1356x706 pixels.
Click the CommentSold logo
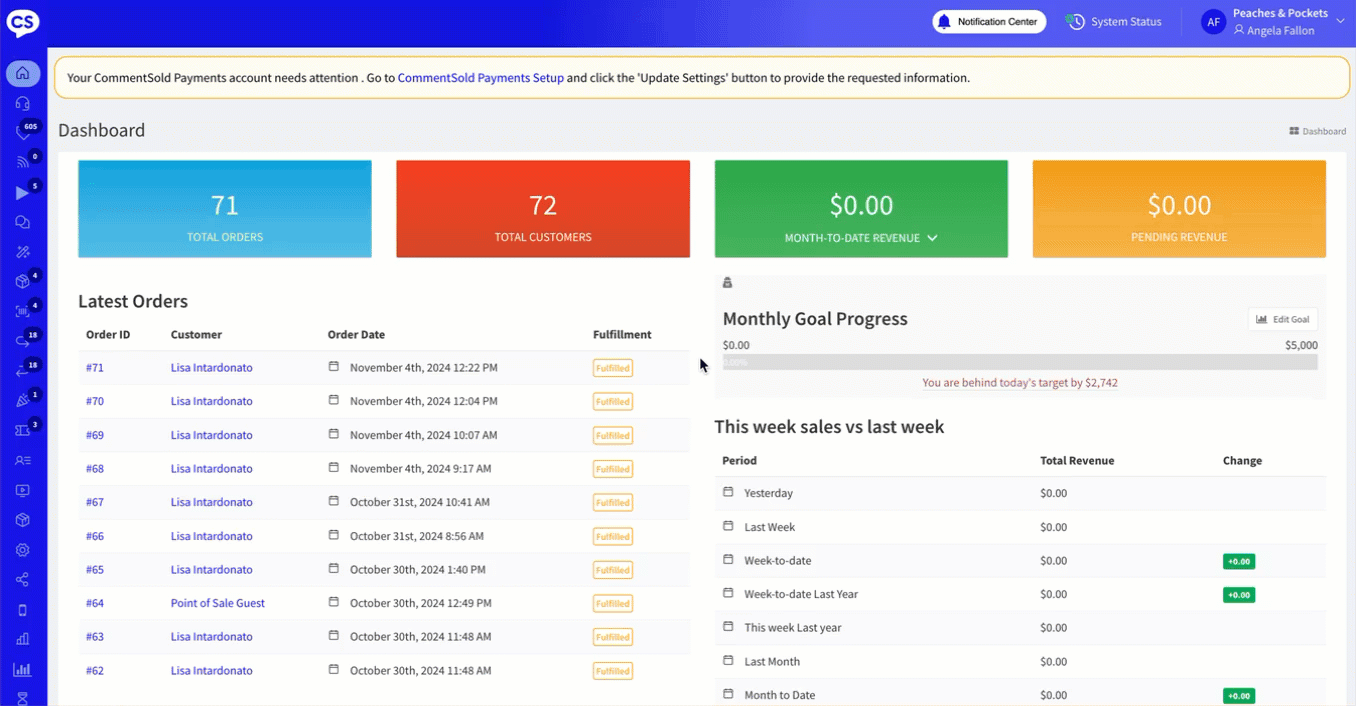(x=23, y=23)
